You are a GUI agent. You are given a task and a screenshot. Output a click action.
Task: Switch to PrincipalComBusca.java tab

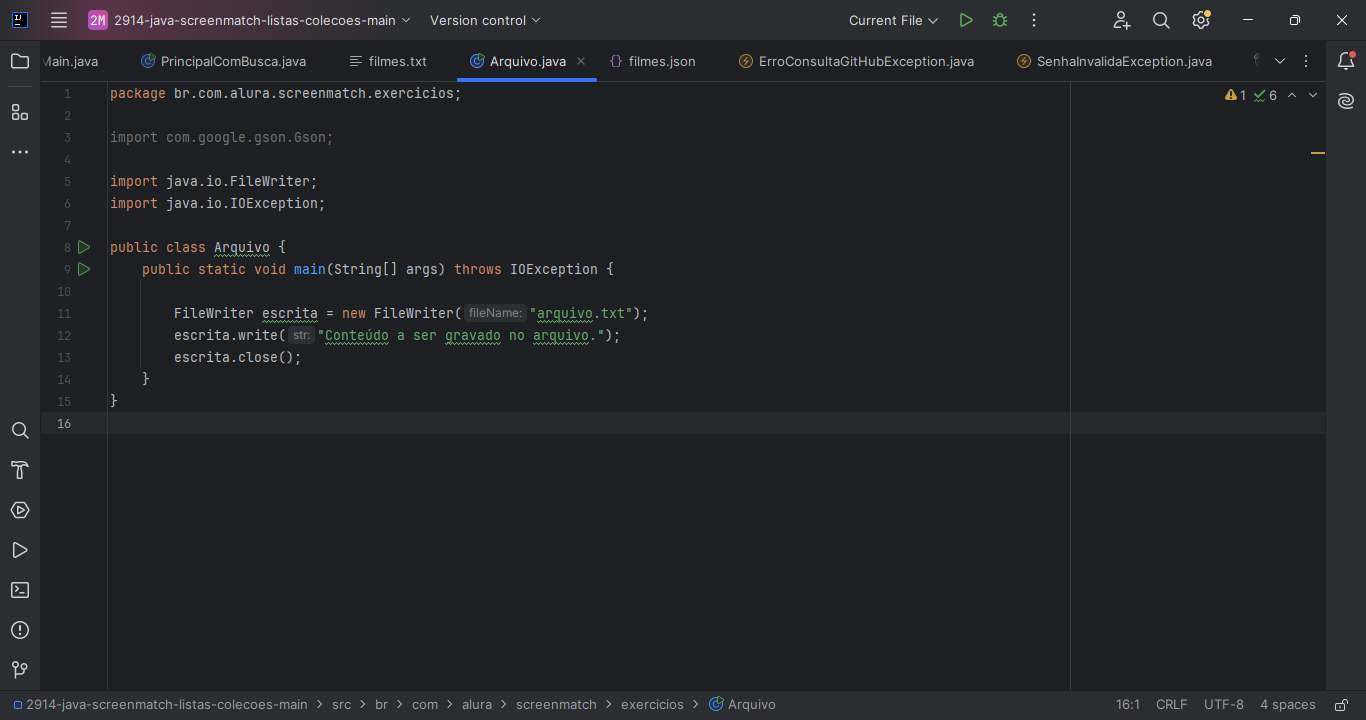(x=224, y=61)
